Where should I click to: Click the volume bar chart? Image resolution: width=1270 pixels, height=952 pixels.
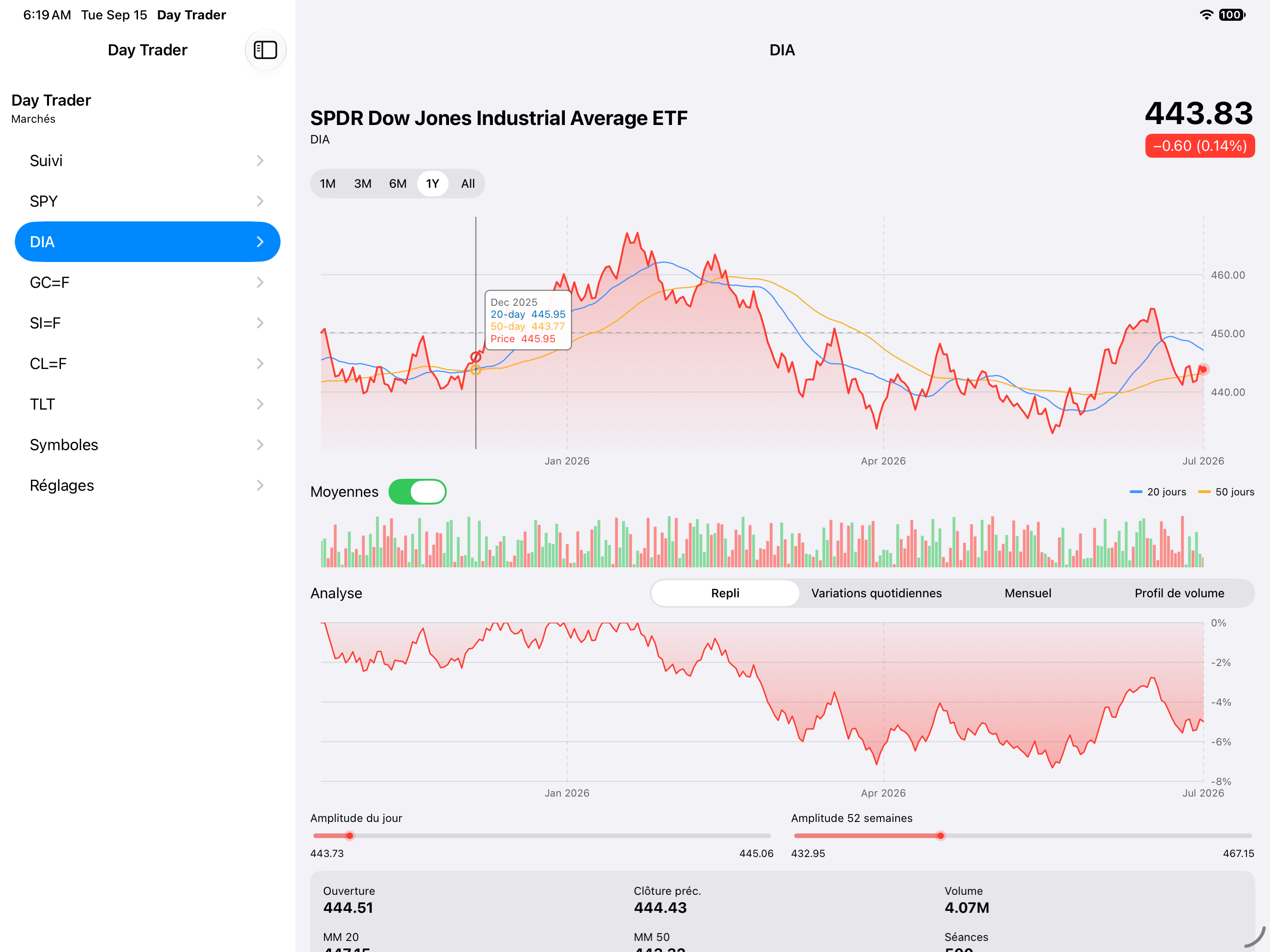tap(762, 541)
